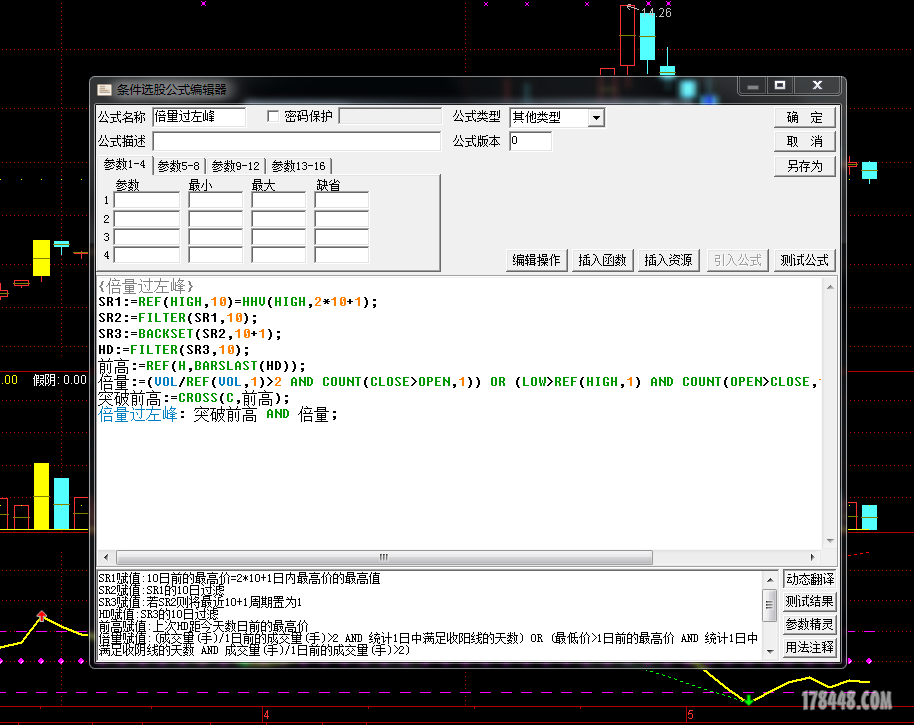Open the 公式类型 dropdown
This screenshot has height=725, width=914.
[x=596, y=118]
